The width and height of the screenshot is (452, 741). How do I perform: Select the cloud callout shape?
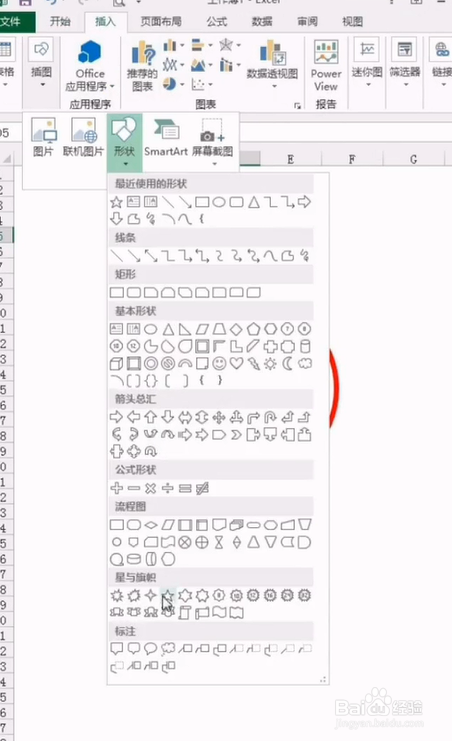(168, 648)
